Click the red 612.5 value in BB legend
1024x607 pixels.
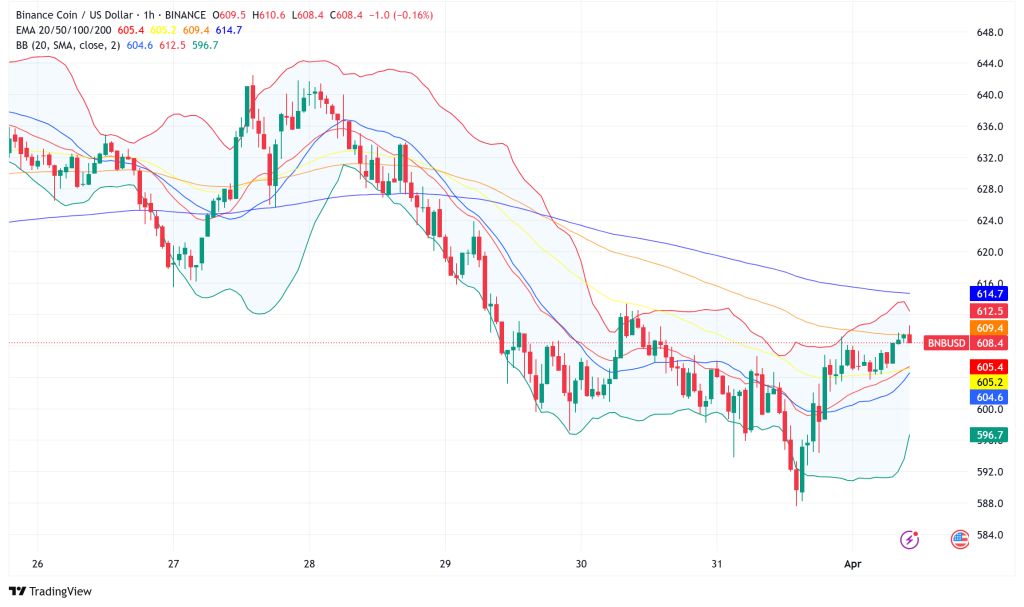tap(172, 45)
